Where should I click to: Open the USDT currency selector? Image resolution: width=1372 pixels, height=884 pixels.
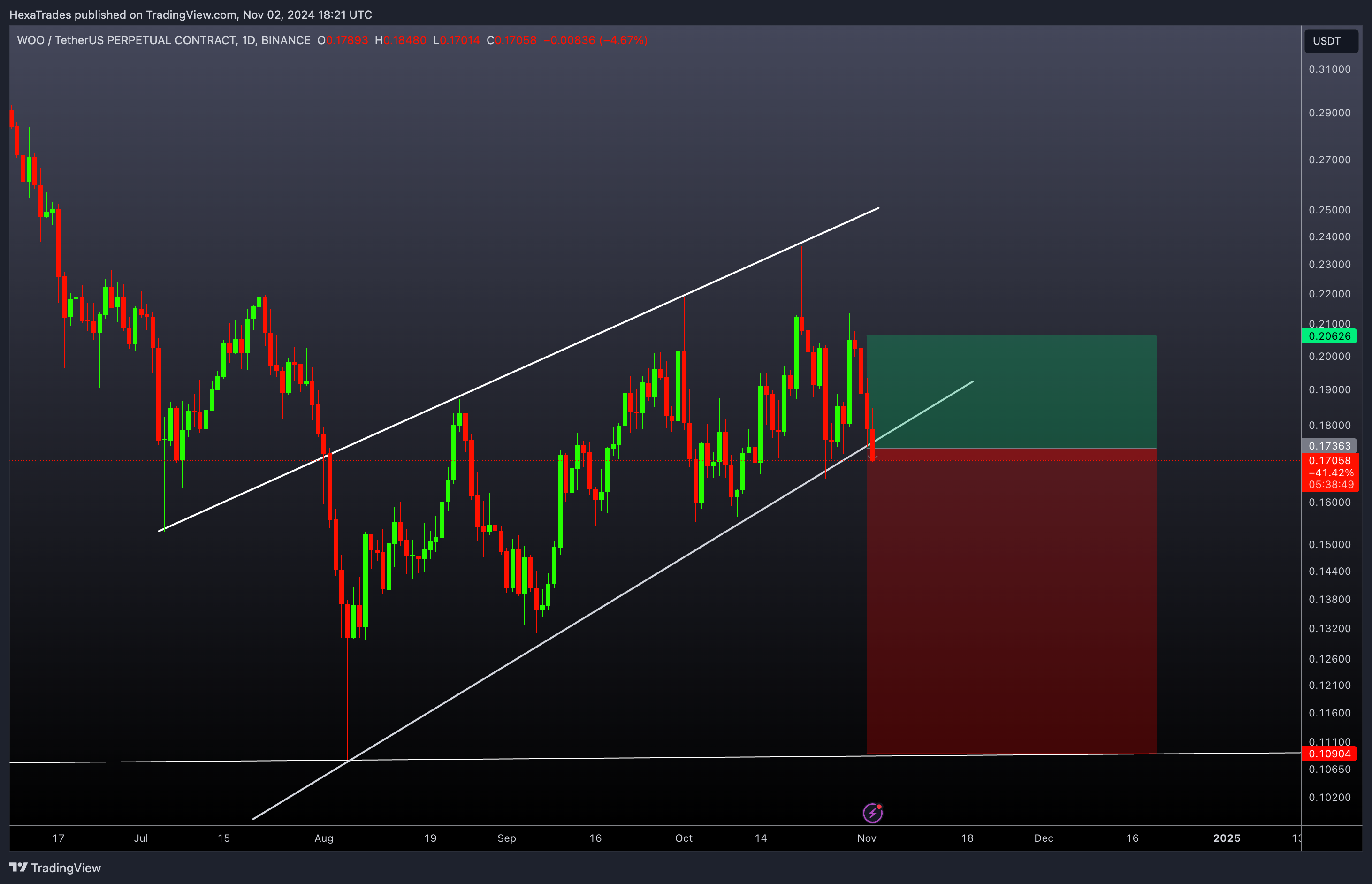(1331, 41)
